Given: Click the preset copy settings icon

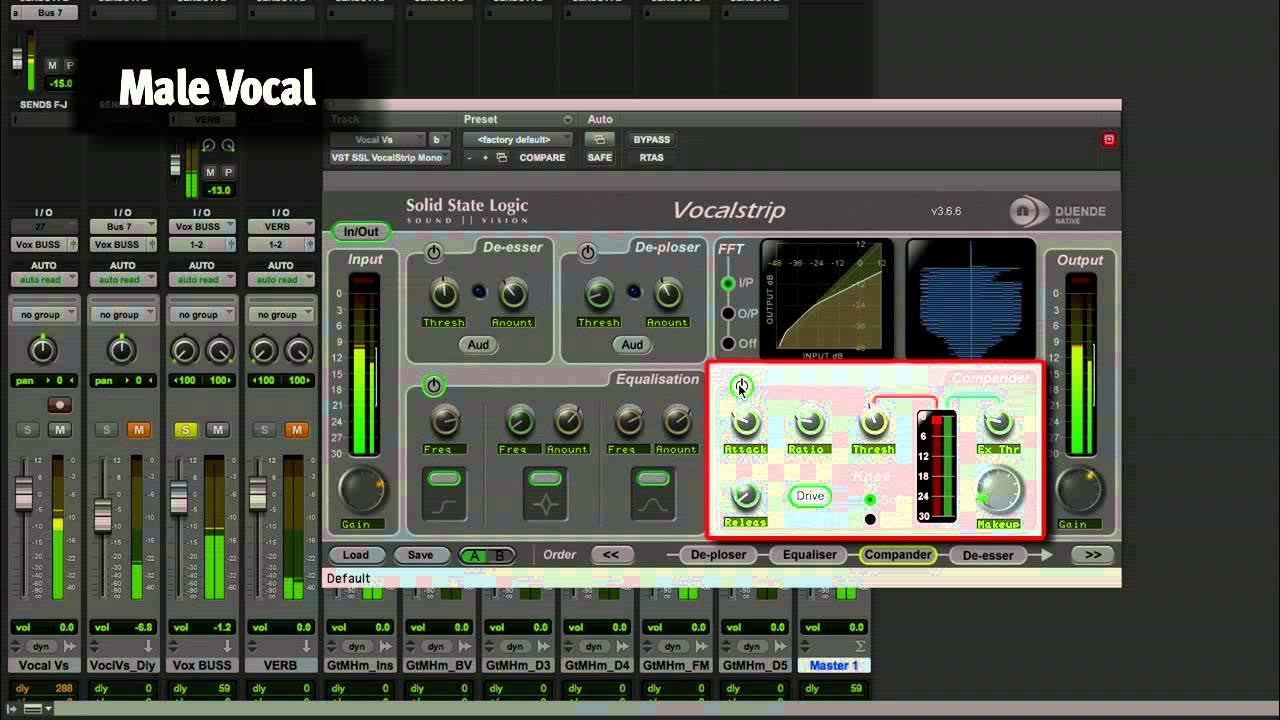Looking at the screenshot, I should 501,158.
